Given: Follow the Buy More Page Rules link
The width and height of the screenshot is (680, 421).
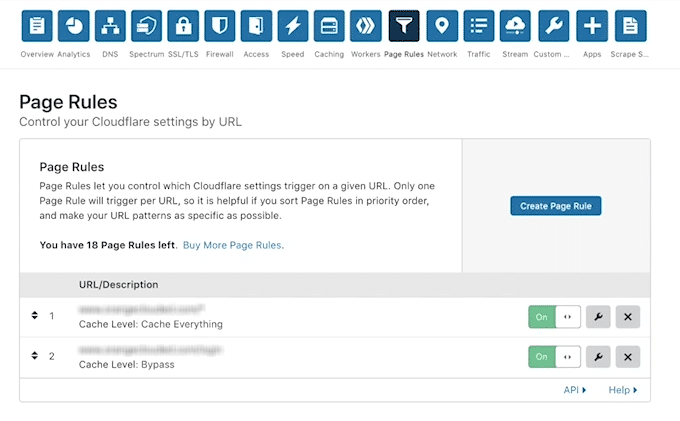Looking at the screenshot, I should point(233,245).
